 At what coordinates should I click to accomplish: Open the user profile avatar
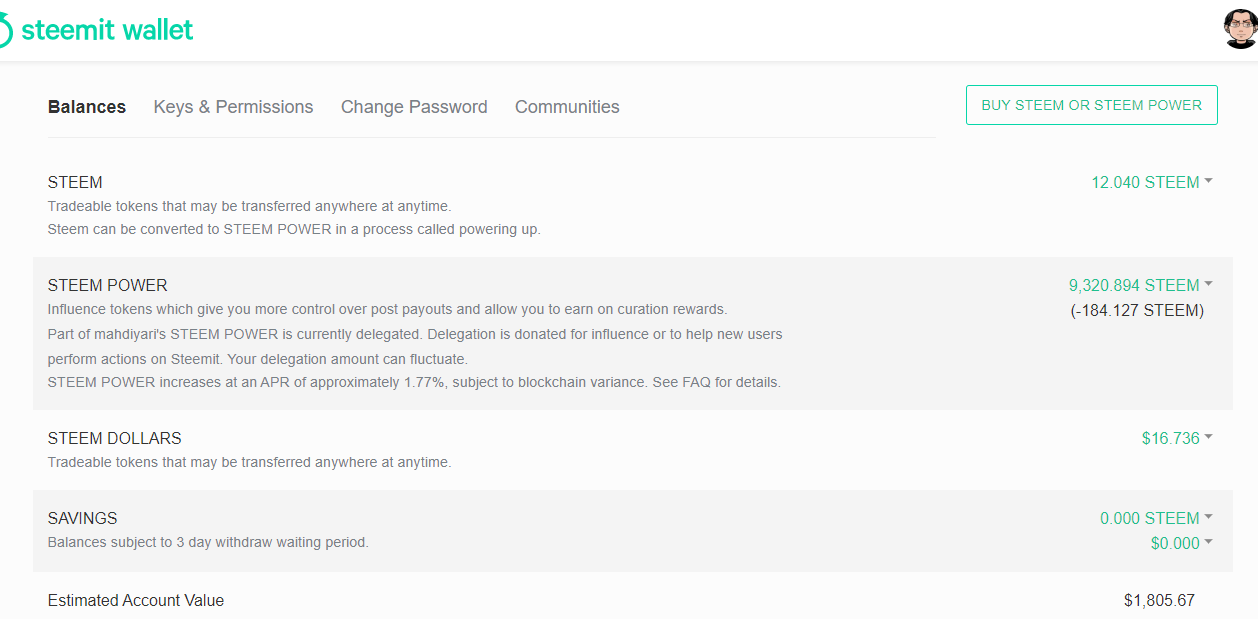point(1240,30)
